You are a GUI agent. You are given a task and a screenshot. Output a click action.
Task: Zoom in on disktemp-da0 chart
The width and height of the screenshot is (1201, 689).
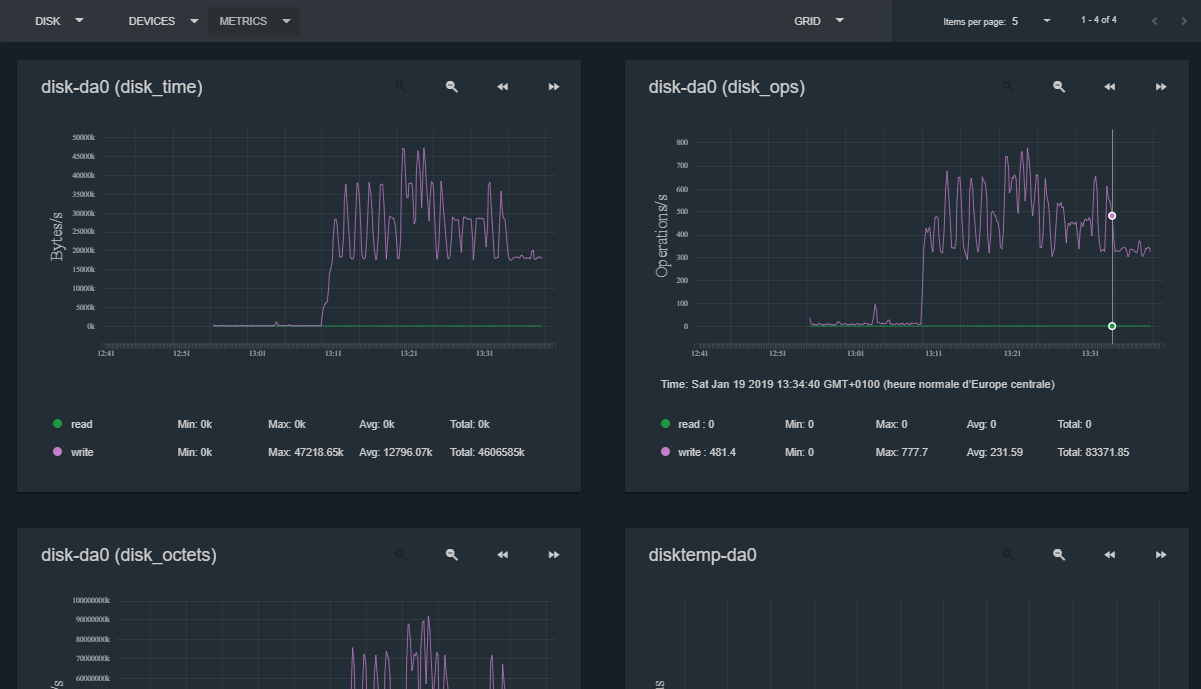coord(1008,555)
